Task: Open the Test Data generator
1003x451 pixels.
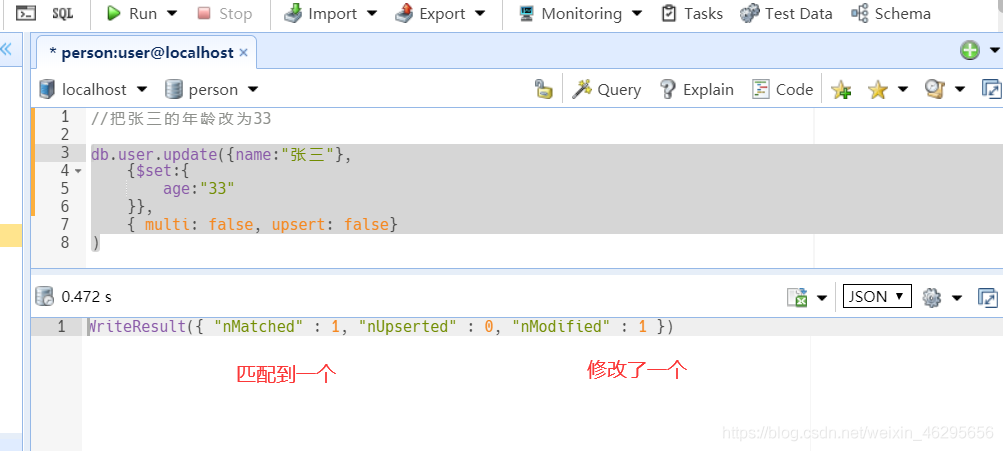Action: point(786,13)
